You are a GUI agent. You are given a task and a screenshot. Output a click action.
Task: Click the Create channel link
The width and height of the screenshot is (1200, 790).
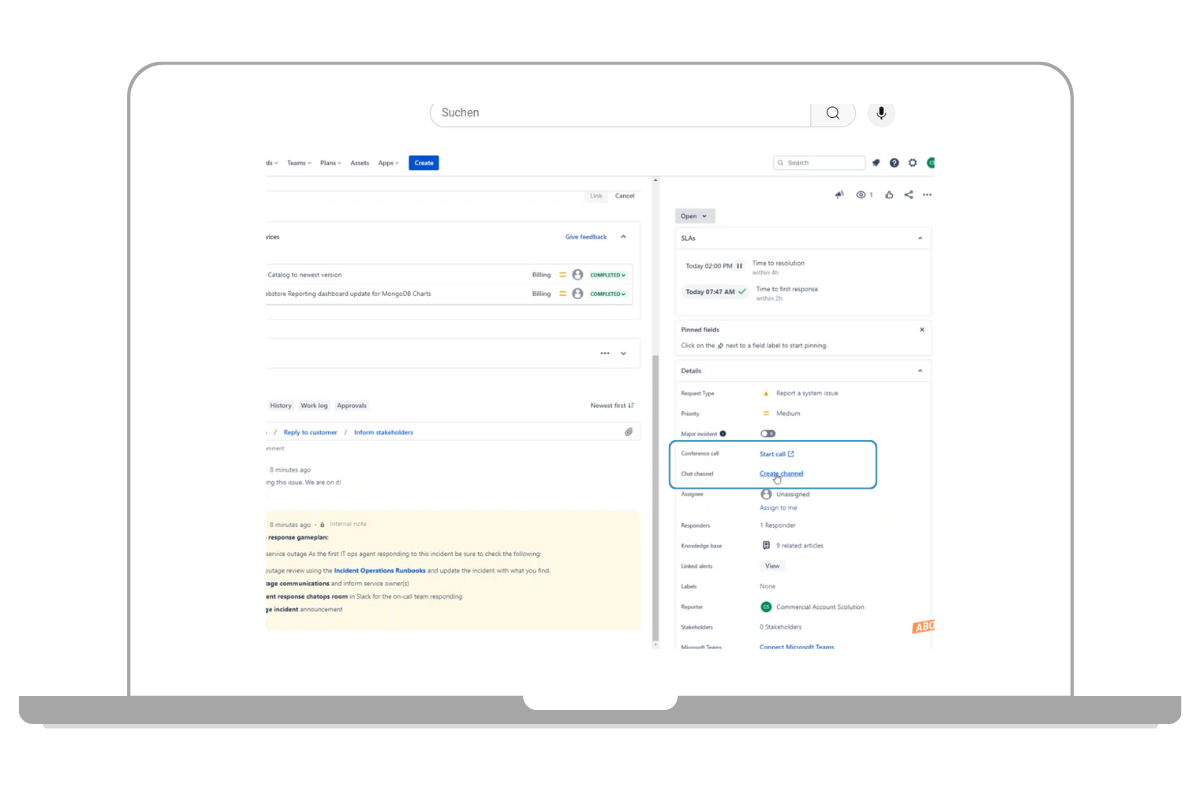781,474
